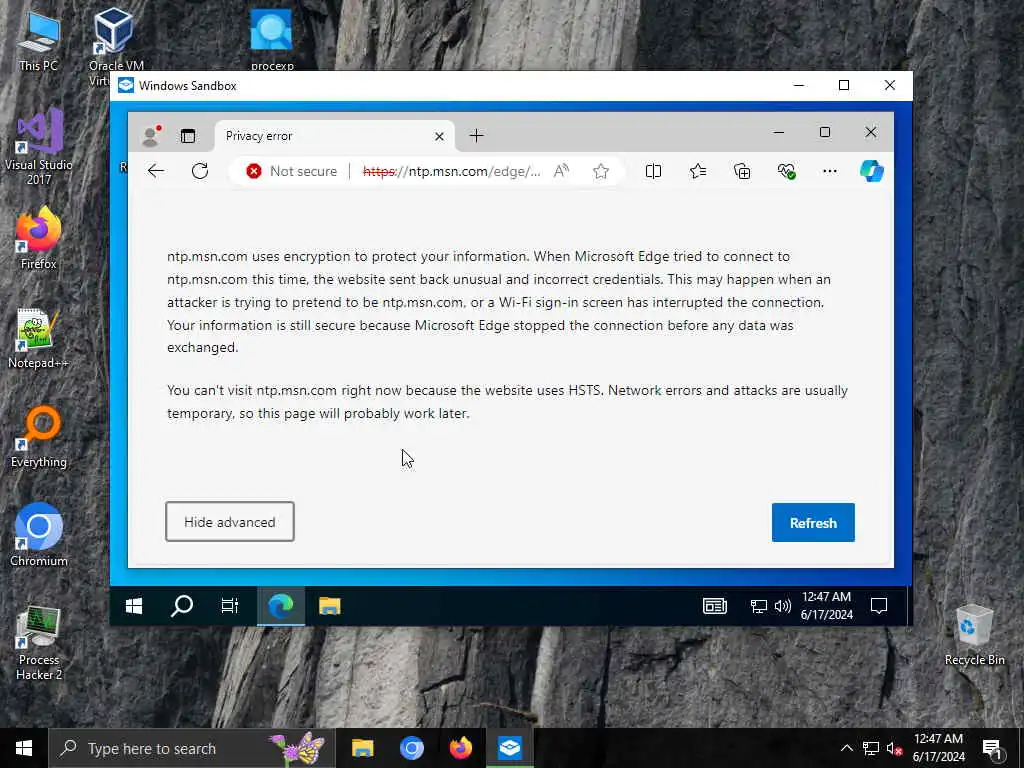This screenshot has height=768, width=1024.
Task: Open Edge Settings and more menu
Action: coord(829,171)
